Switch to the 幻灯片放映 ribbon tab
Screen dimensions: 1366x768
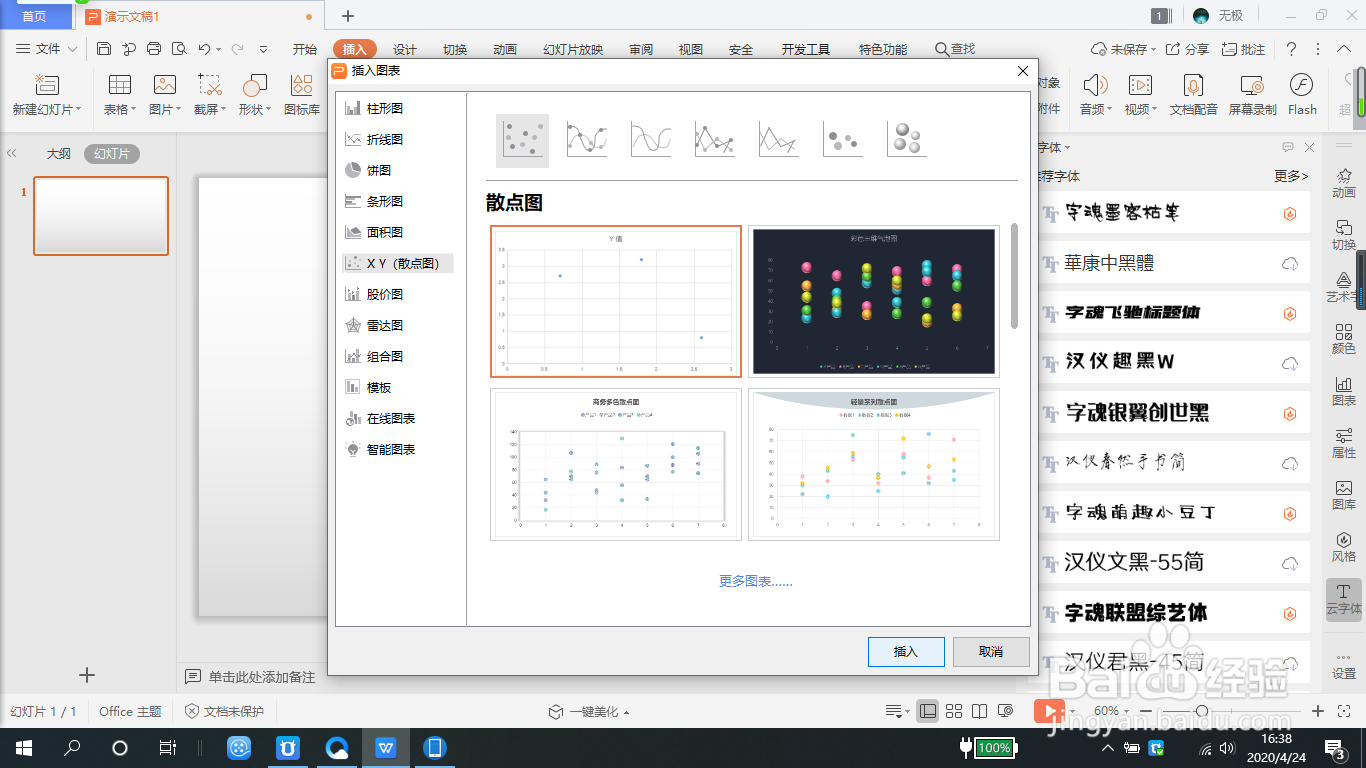[573, 49]
